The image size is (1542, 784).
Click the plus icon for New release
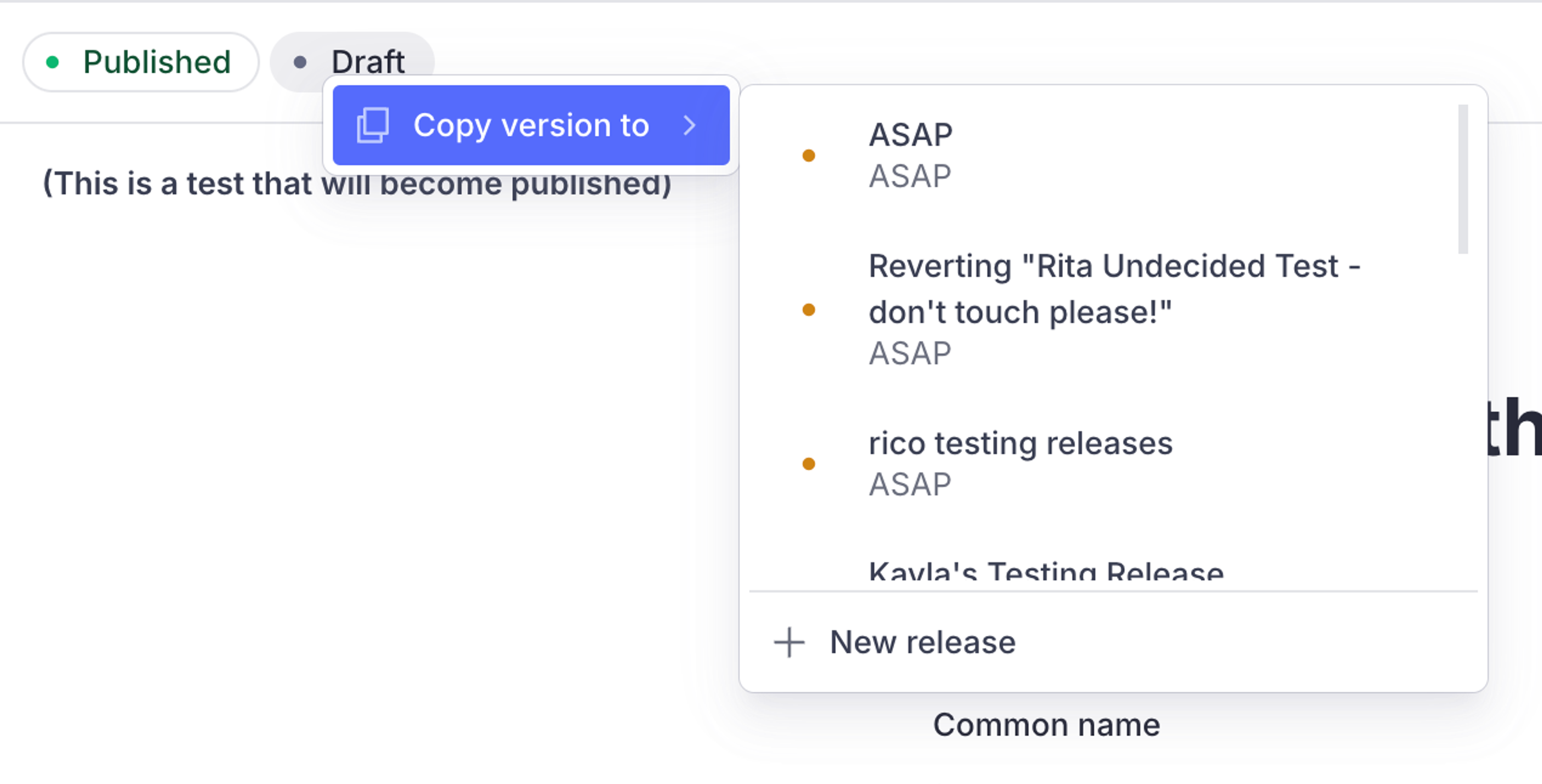click(789, 642)
